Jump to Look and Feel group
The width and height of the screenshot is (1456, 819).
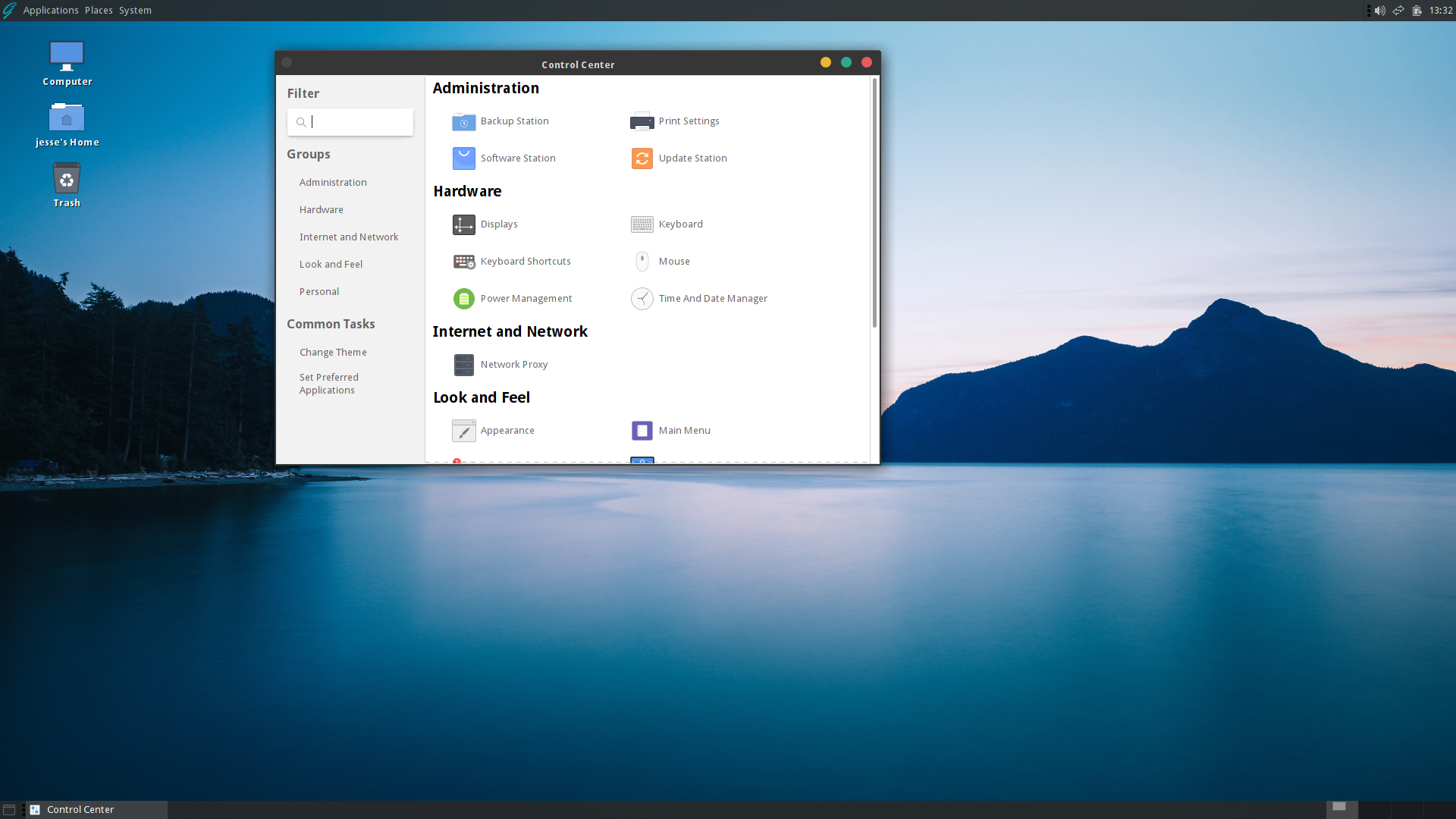click(x=331, y=265)
